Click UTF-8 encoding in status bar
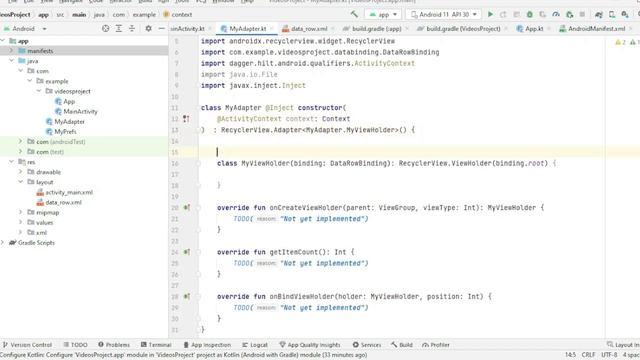The width and height of the screenshot is (640, 360). (609, 355)
